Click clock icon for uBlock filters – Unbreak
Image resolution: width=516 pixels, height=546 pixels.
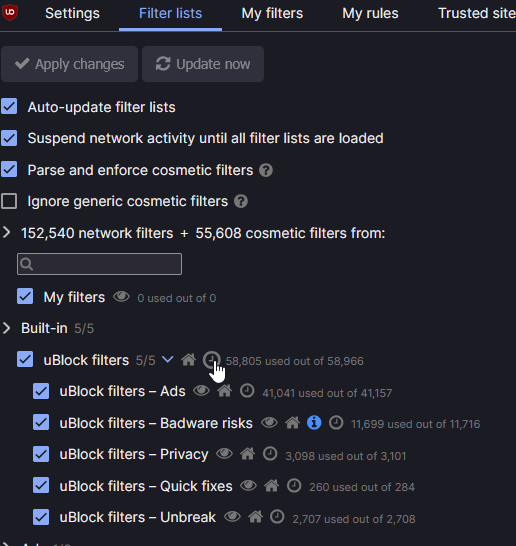tap(277, 517)
